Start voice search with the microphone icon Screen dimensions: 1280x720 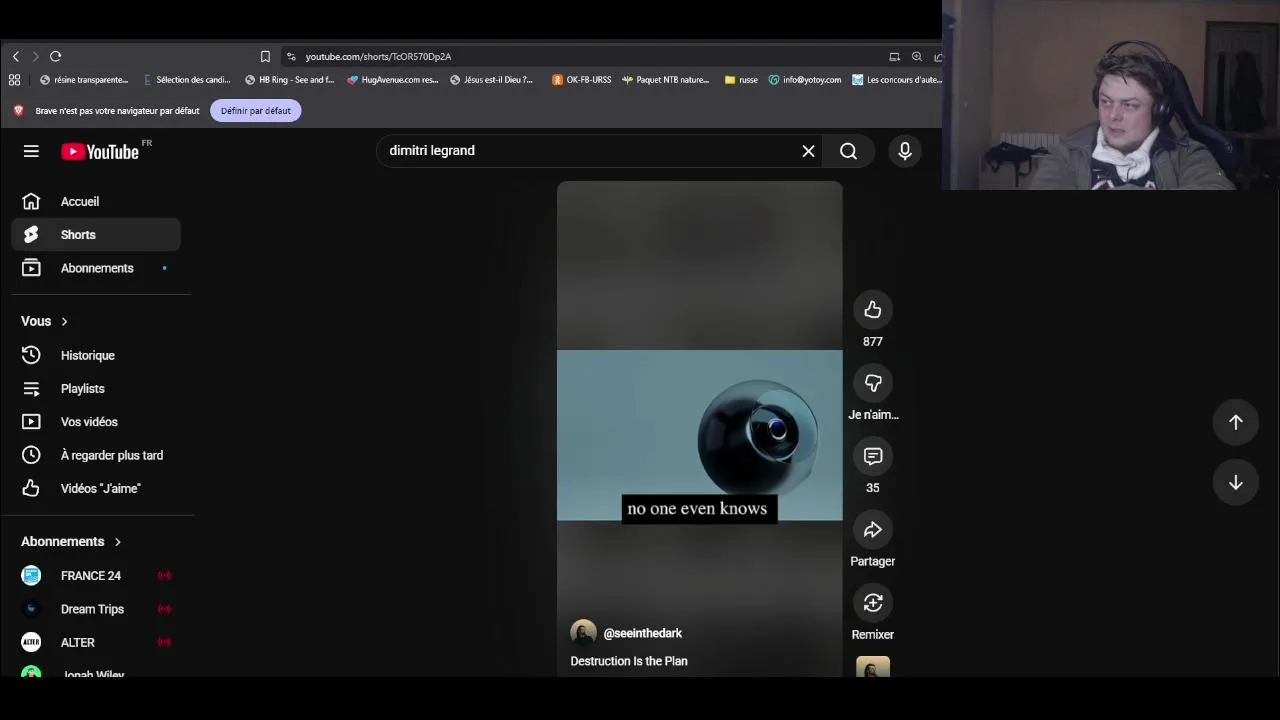[905, 151]
